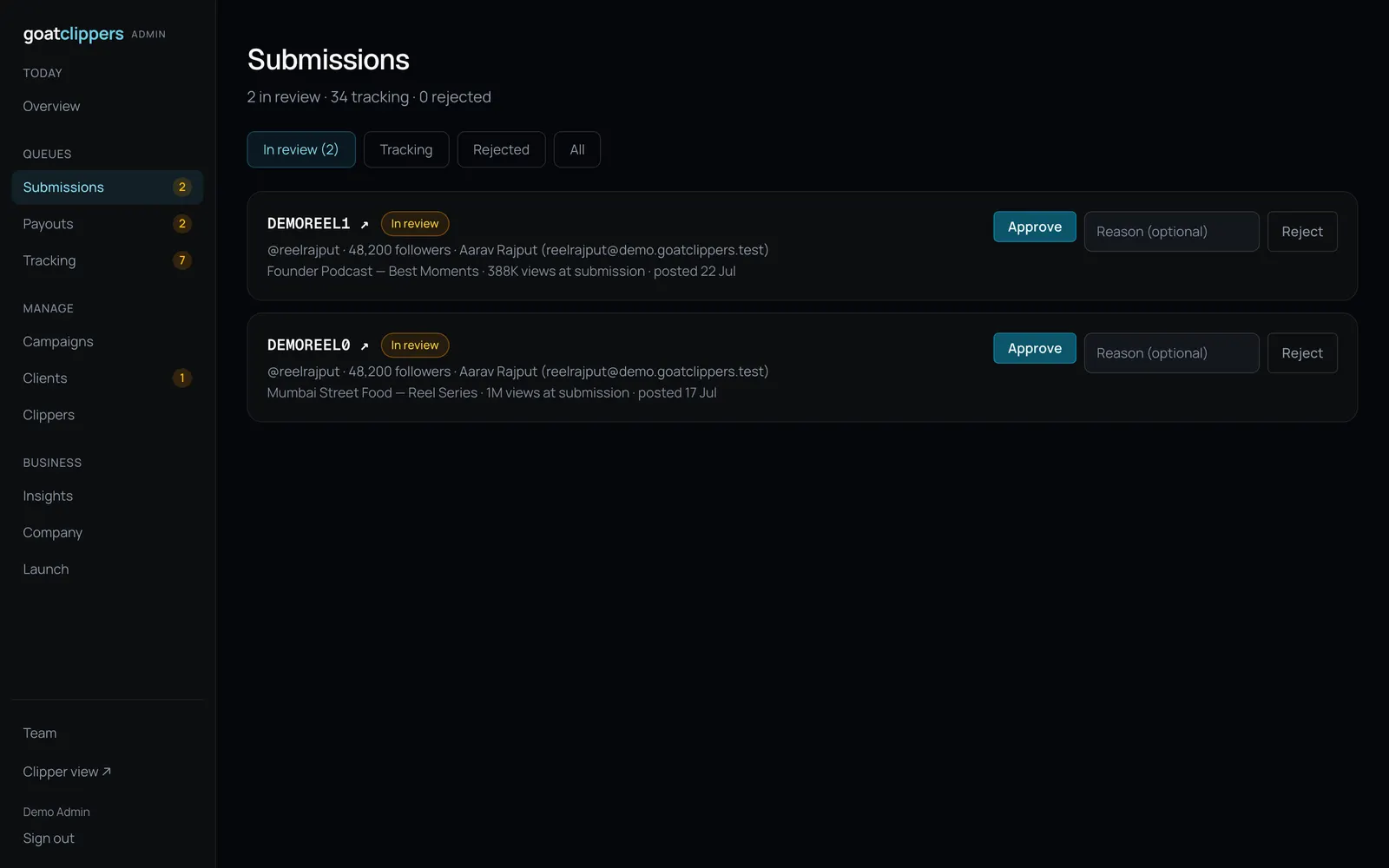The height and width of the screenshot is (868, 1389).
Task: Click the In review status pill on DEMOREEL0
Action: [415, 345]
